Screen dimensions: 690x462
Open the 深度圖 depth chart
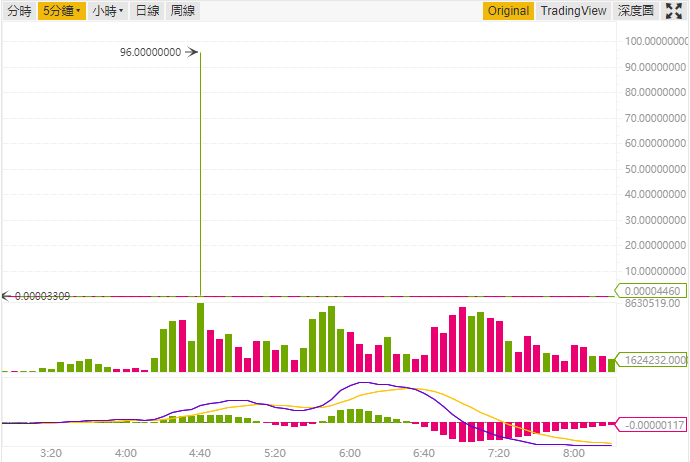pyautogui.click(x=635, y=11)
